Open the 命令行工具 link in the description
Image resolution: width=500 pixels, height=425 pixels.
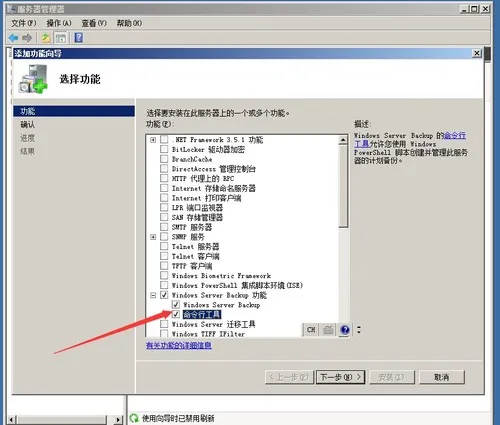click(454, 135)
